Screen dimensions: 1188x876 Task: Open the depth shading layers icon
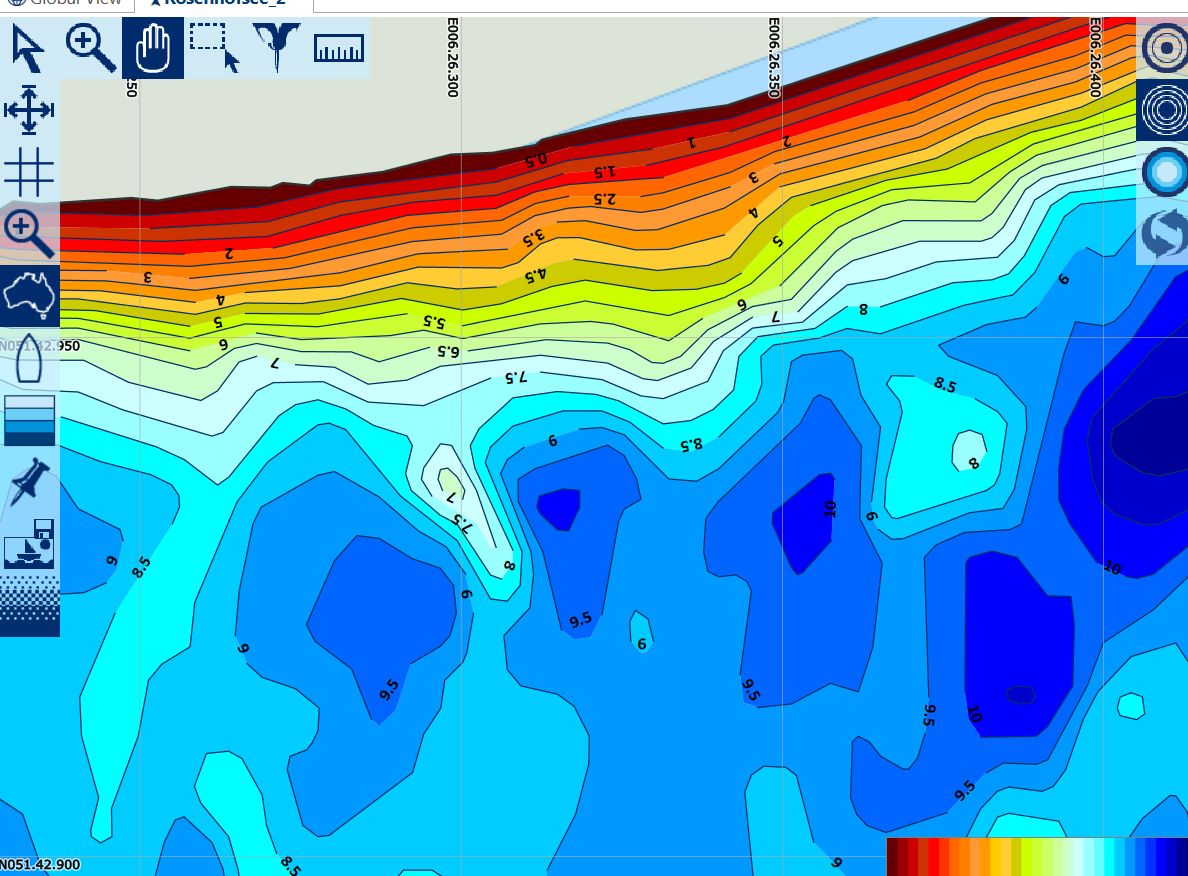point(29,420)
